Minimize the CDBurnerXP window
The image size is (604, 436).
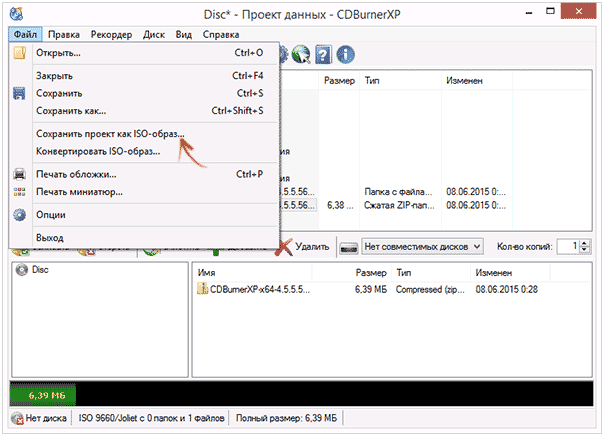tap(529, 12)
